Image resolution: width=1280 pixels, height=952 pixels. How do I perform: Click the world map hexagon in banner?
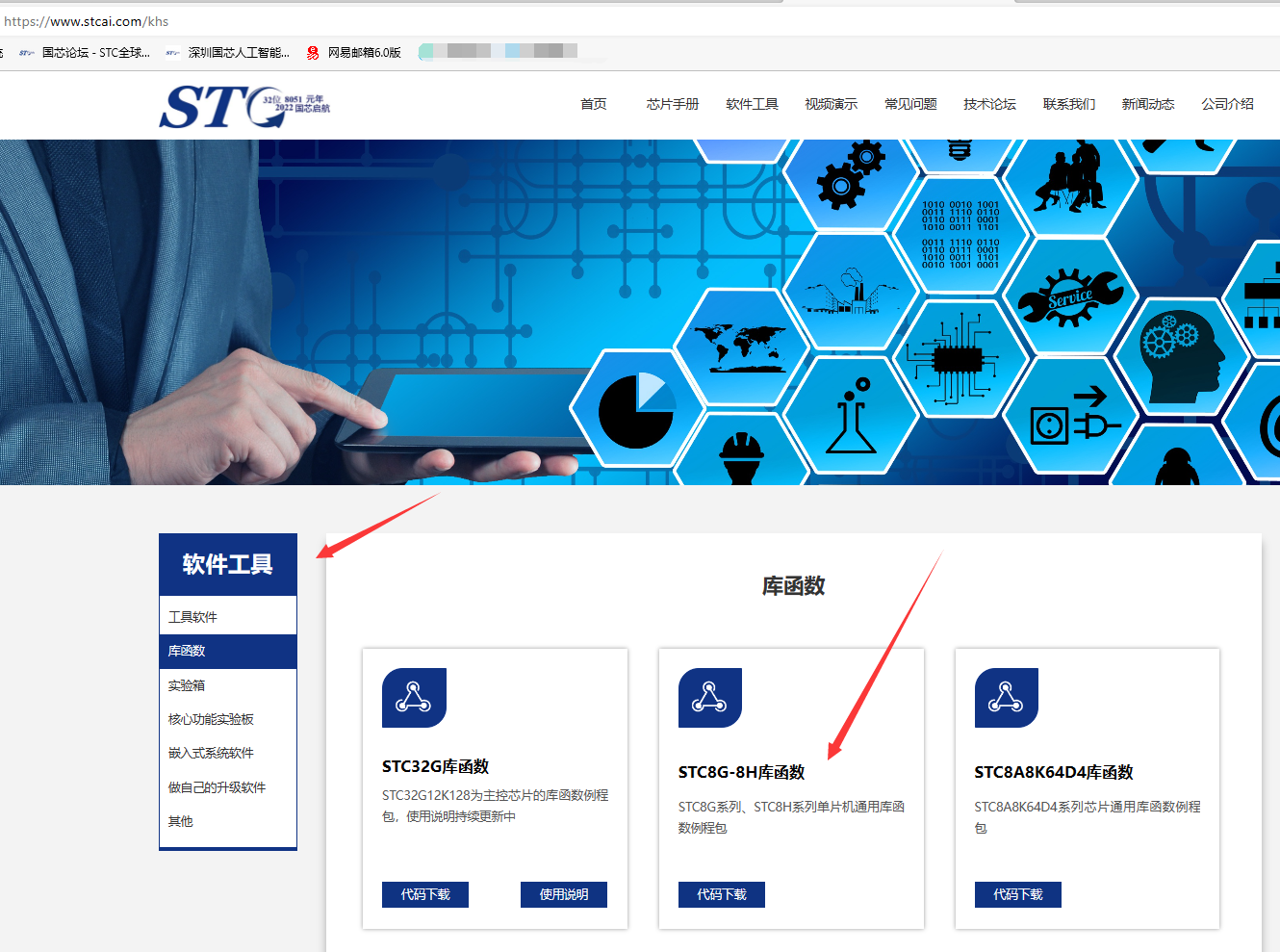[741, 347]
